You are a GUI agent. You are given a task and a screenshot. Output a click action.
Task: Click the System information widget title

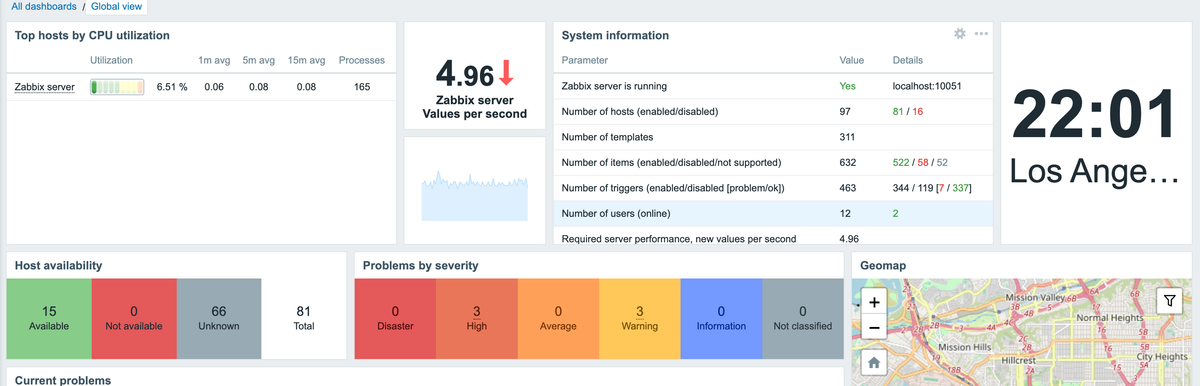click(615, 35)
